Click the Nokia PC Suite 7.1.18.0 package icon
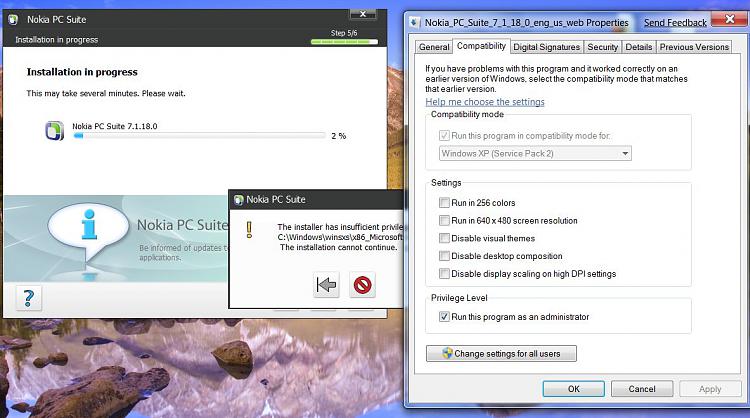 coord(54,131)
